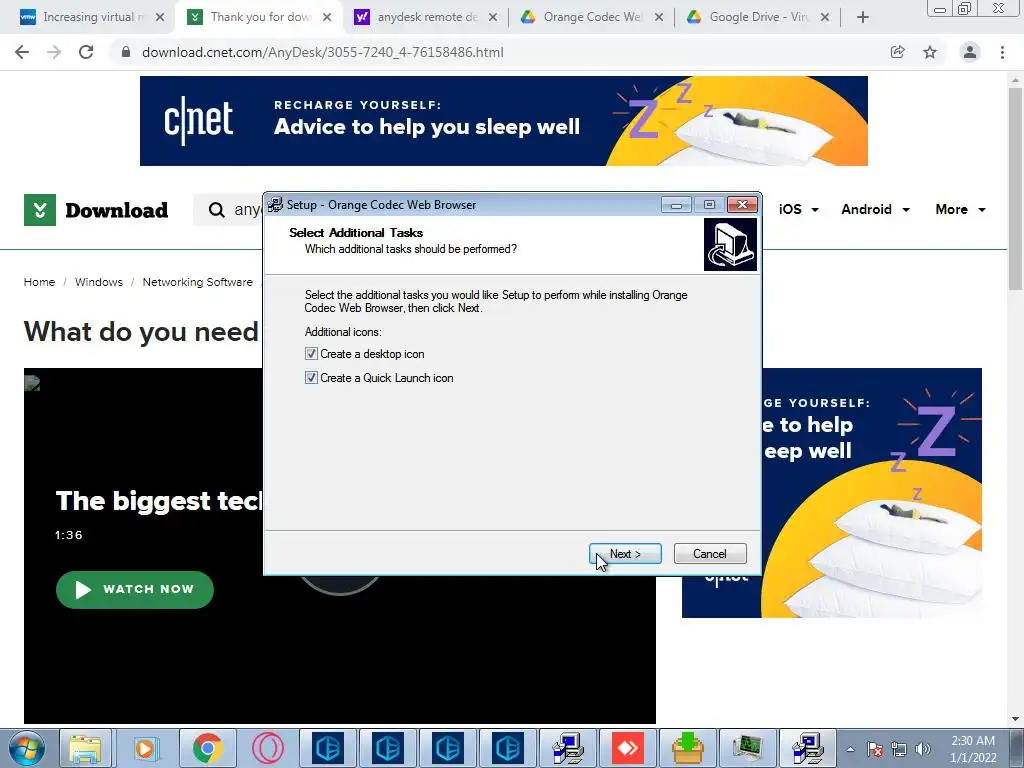Image resolution: width=1024 pixels, height=768 pixels.
Task: Click search magnifier icon on CNET
Action: (x=216, y=210)
